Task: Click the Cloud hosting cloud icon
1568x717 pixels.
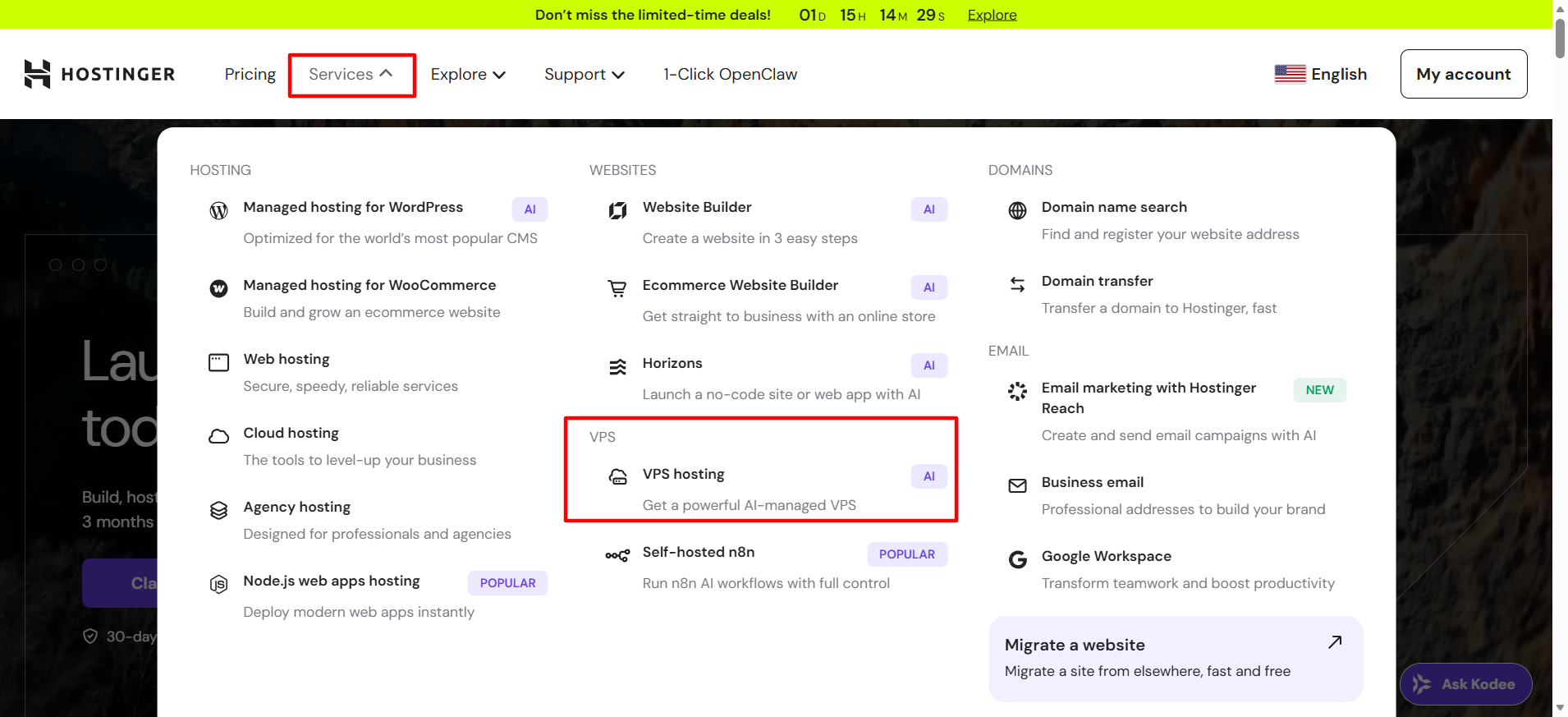Action: (x=218, y=436)
